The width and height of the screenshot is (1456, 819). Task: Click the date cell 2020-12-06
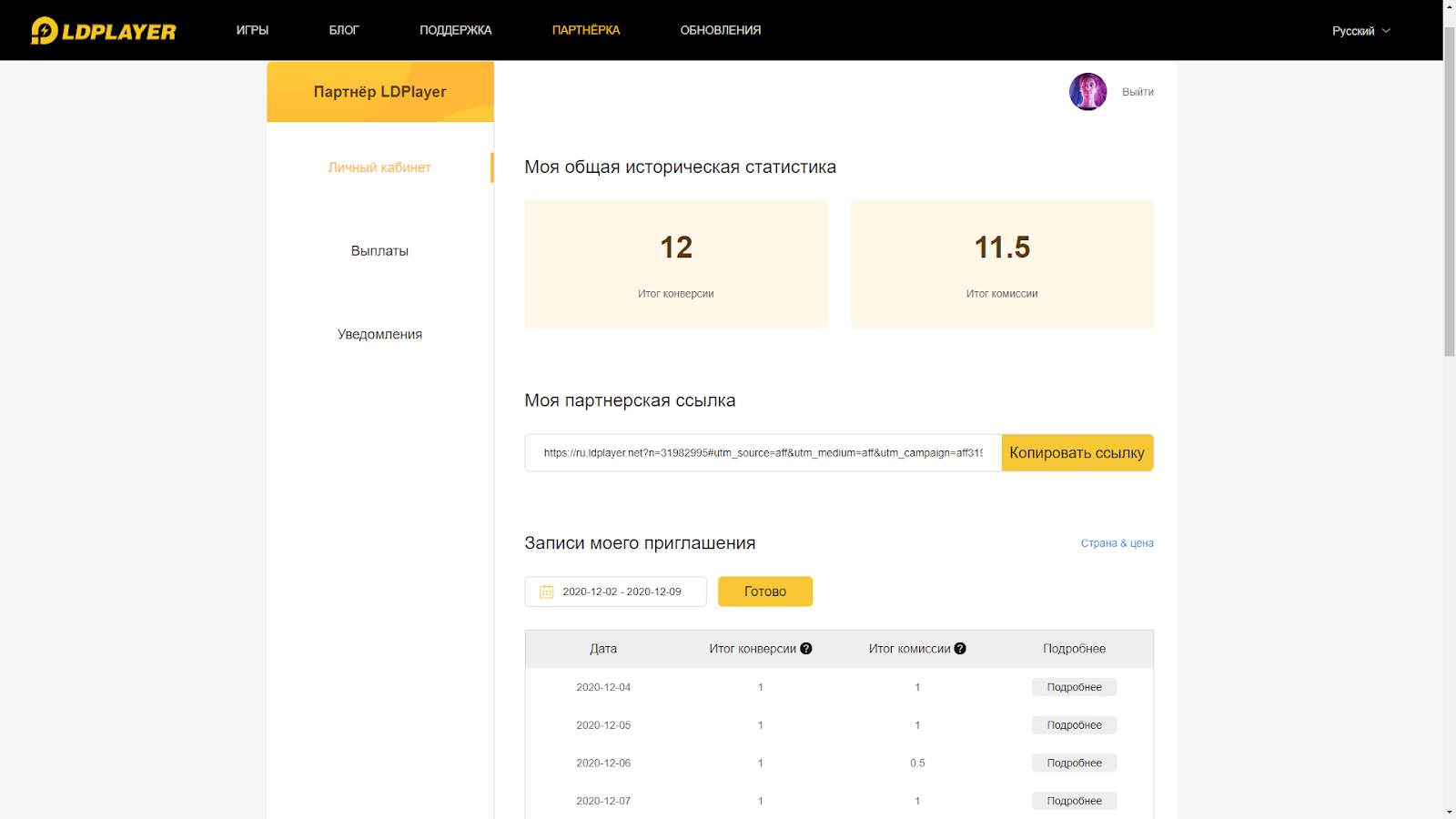click(x=603, y=763)
